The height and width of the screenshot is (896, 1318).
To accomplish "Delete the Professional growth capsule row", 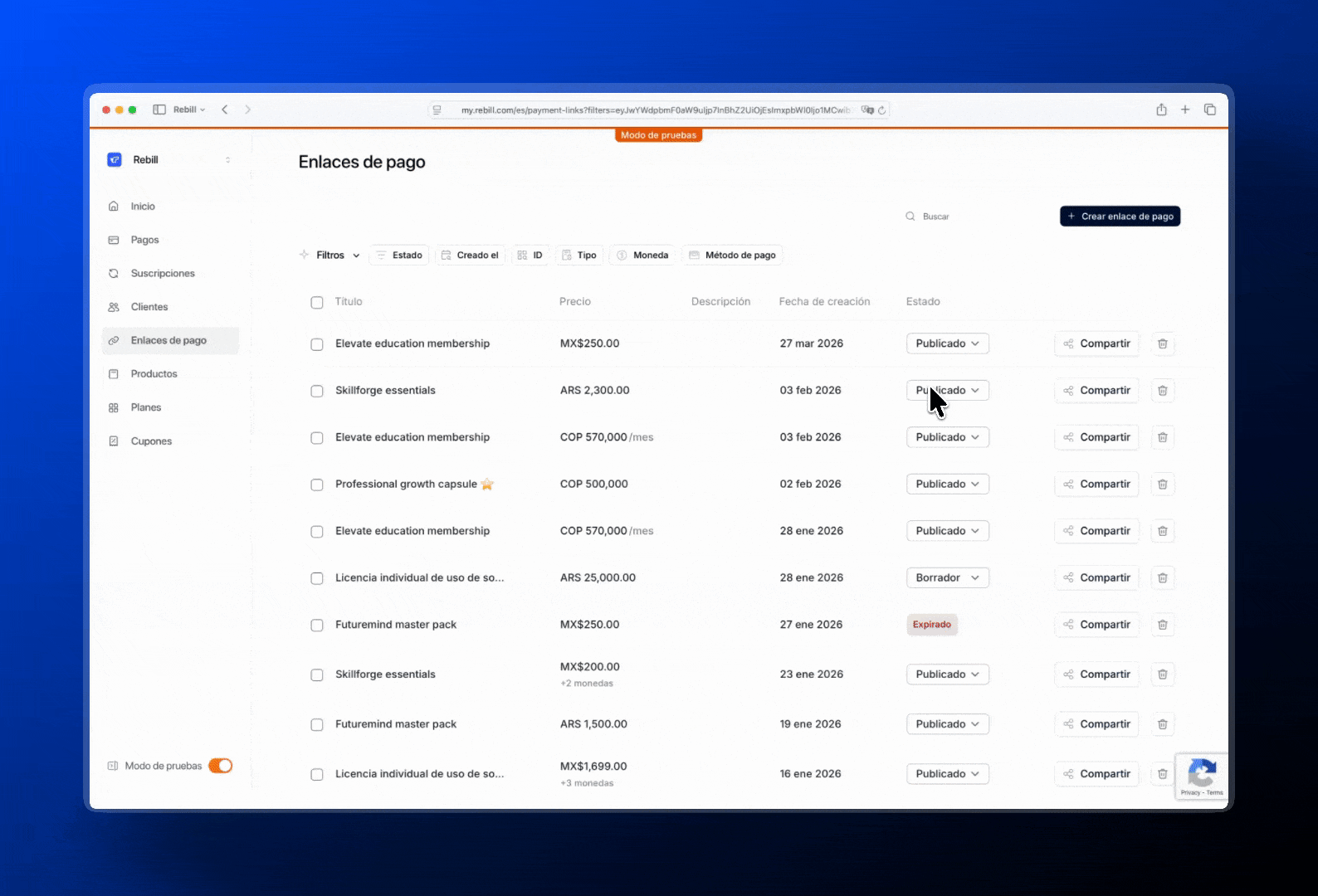I will point(1162,485).
